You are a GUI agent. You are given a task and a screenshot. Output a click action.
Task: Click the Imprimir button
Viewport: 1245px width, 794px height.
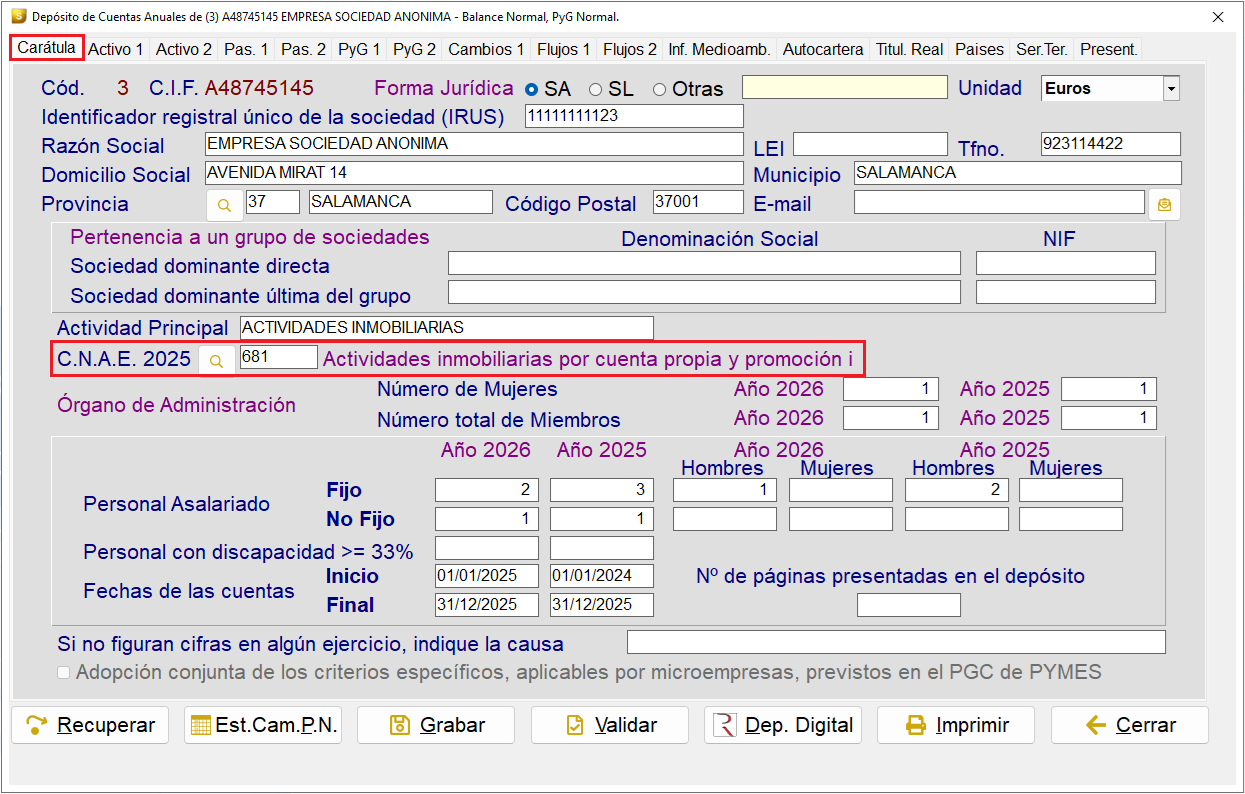tap(956, 725)
